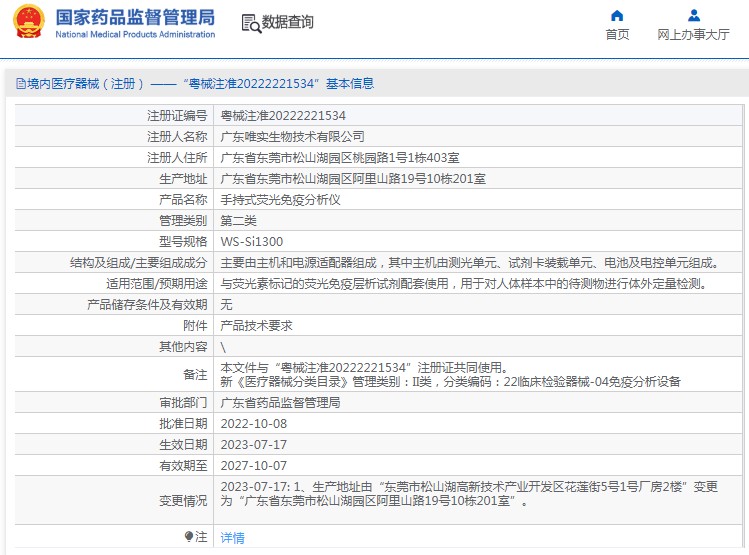Open the 首页 menu text label
The height and width of the screenshot is (555, 749).
617,35
